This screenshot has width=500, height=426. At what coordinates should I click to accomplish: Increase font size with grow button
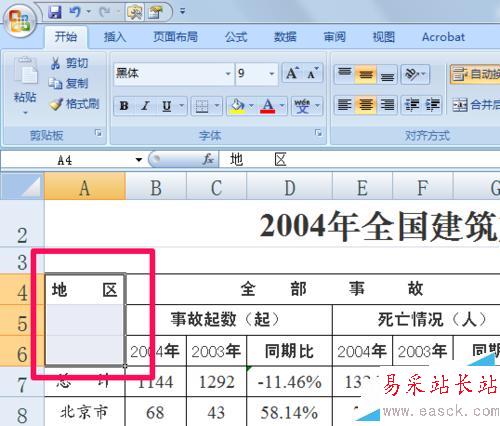pos(292,73)
